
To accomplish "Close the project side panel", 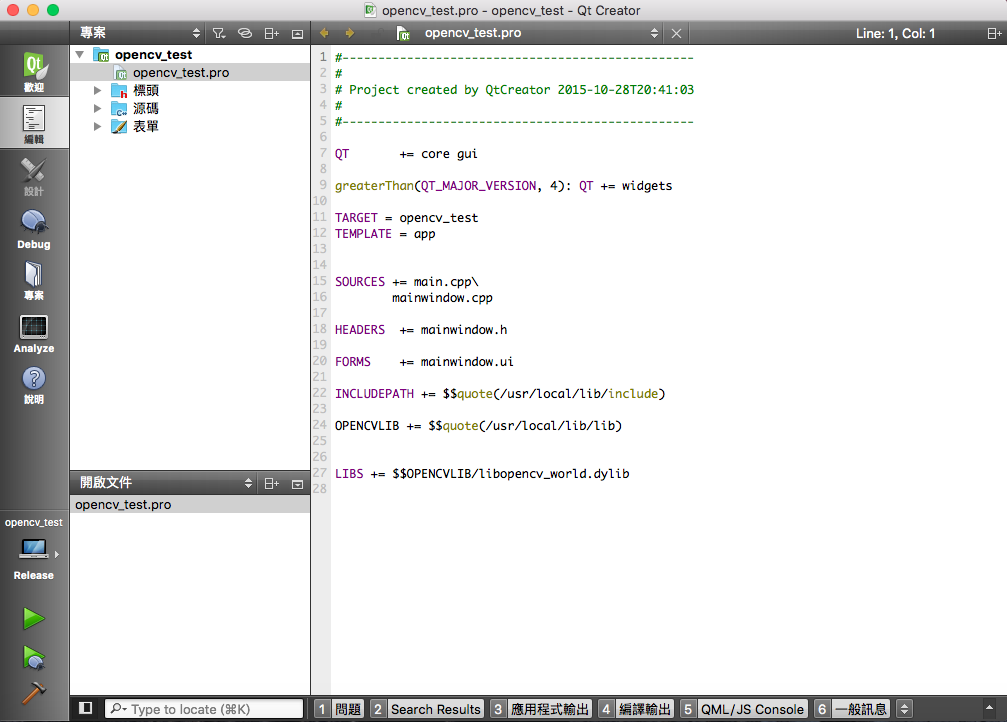I will click(x=297, y=34).
